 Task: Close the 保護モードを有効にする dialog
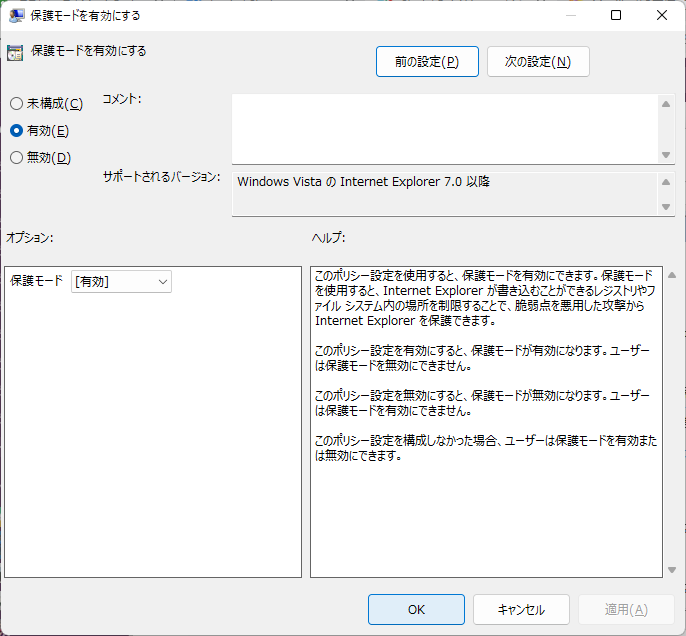[662, 15]
